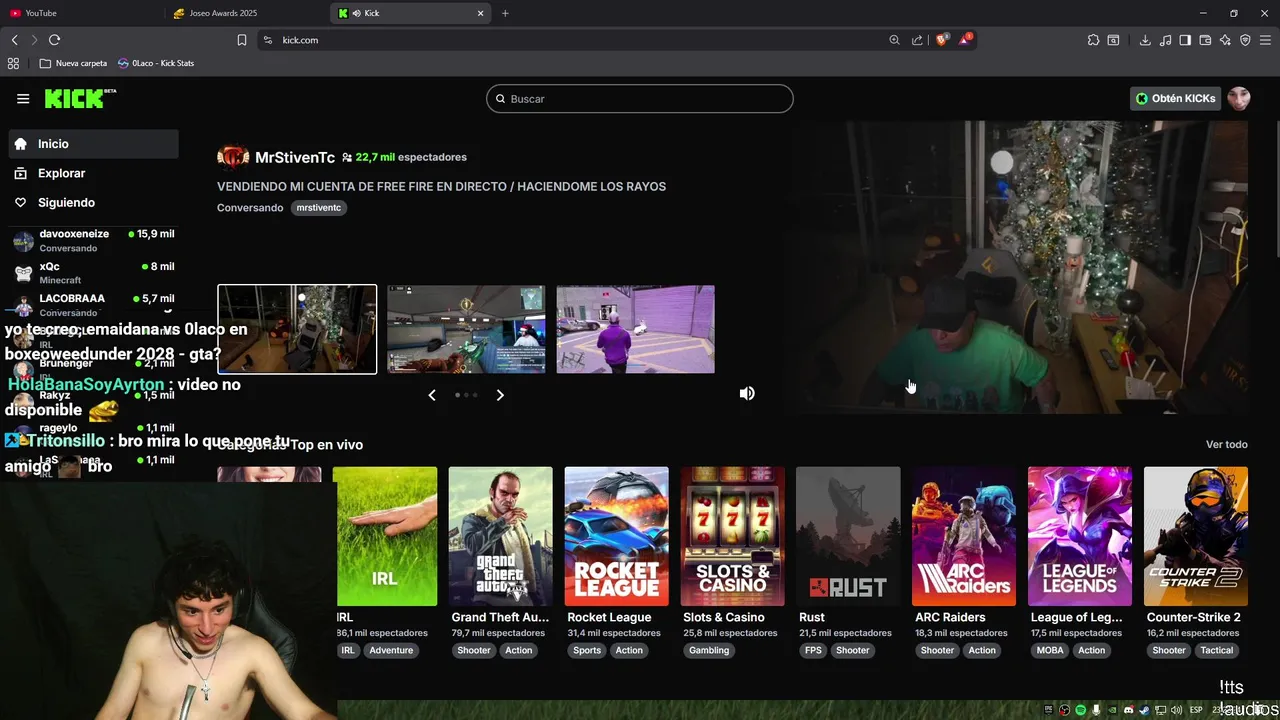The height and width of the screenshot is (720, 1280).
Task: Select the first featured stream thumbnail
Action: (x=297, y=329)
